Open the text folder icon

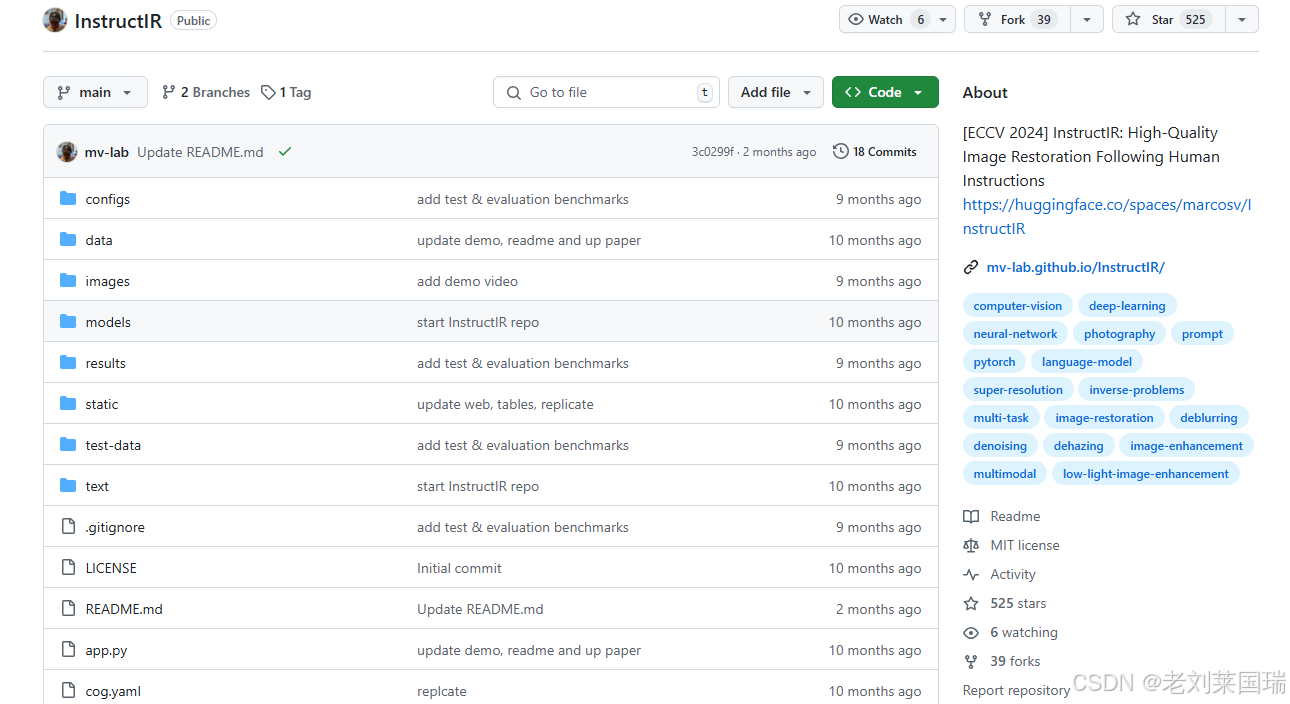tap(68, 486)
